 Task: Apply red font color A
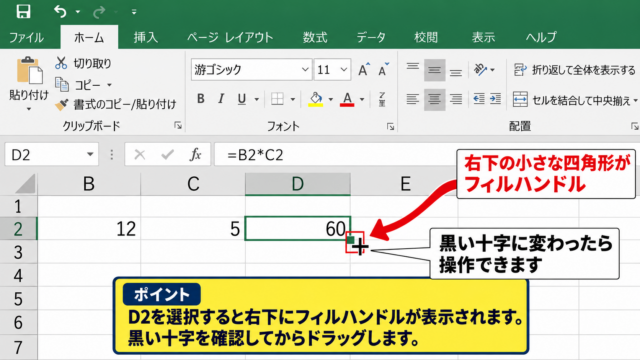(x=347, y=99)
